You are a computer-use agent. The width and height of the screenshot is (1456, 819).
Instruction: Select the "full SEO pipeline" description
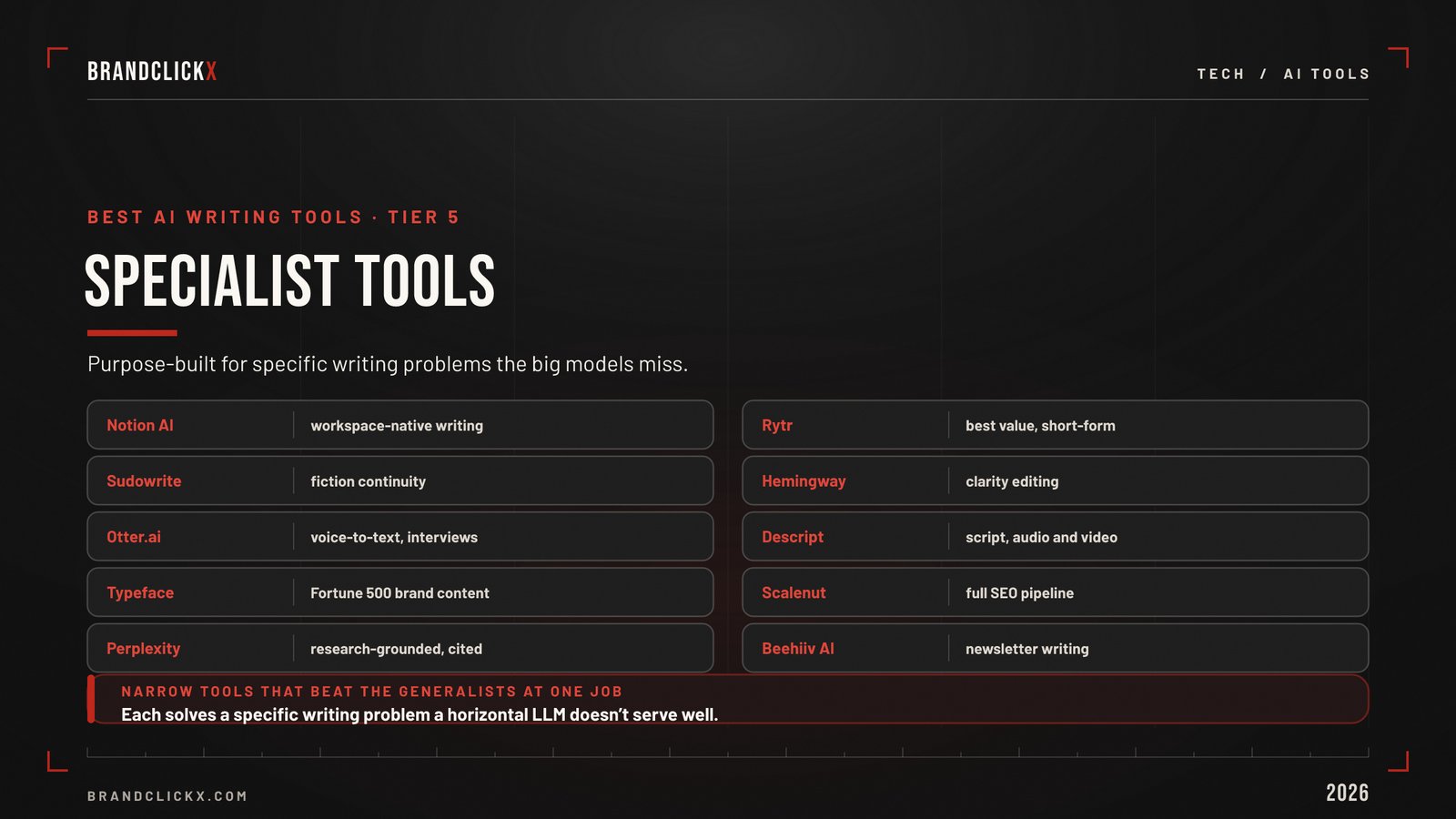point(1019,593)
